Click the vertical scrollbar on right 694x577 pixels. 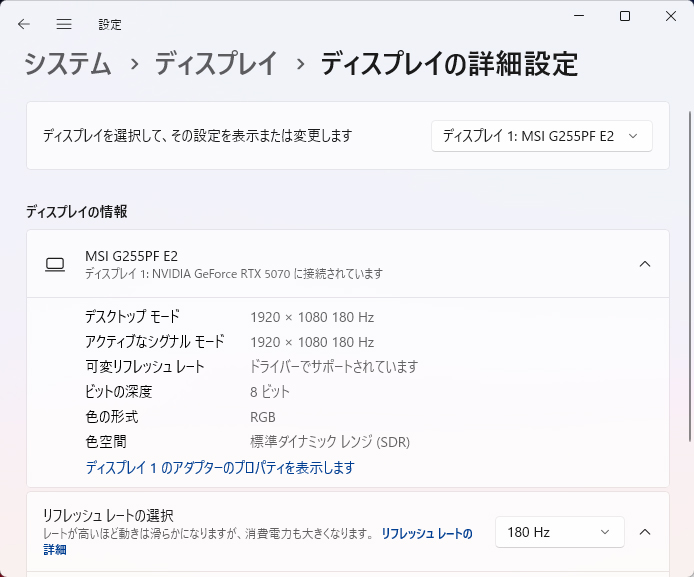(690, 276)
